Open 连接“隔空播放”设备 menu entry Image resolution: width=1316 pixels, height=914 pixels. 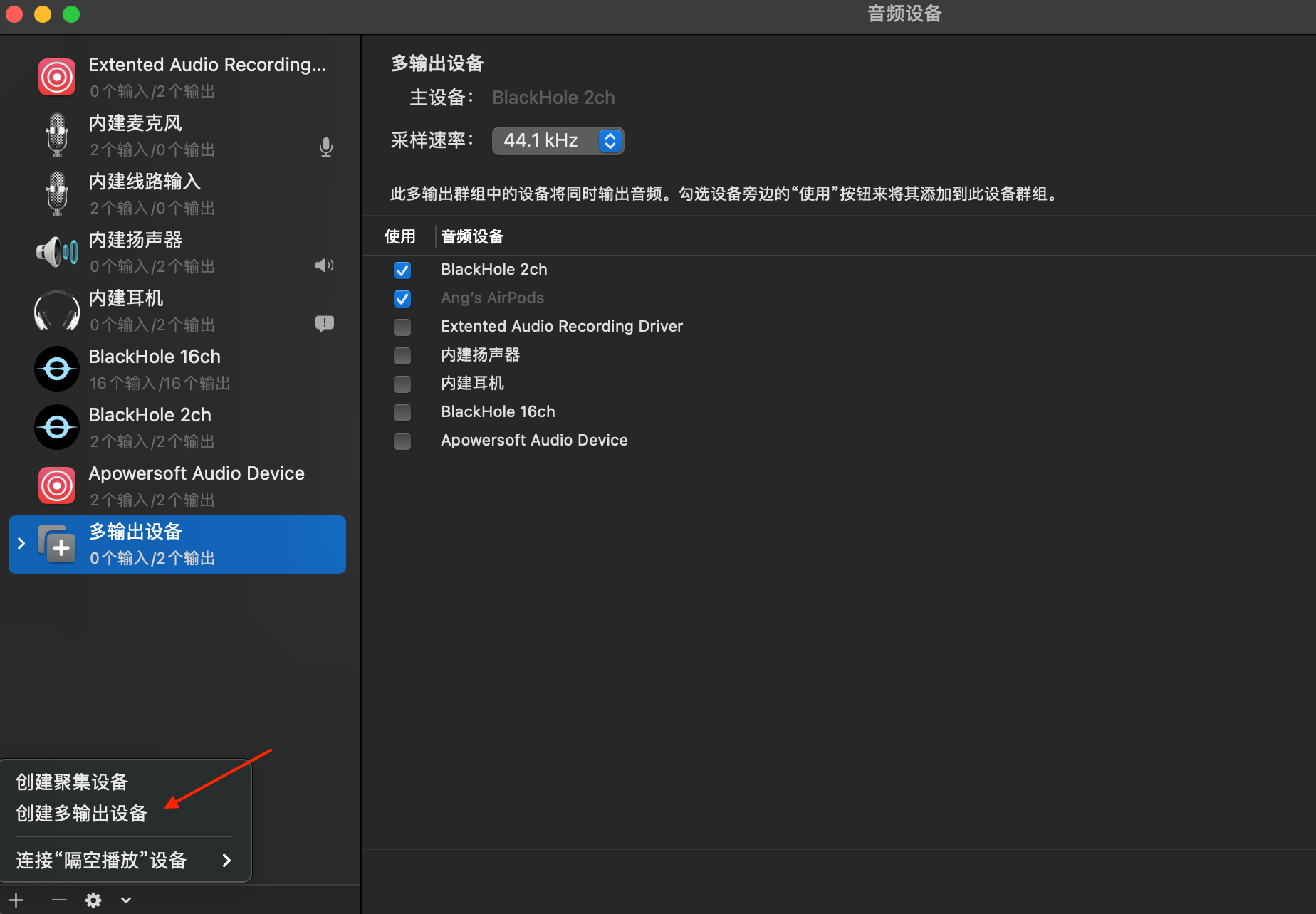(x=125, y=861)
